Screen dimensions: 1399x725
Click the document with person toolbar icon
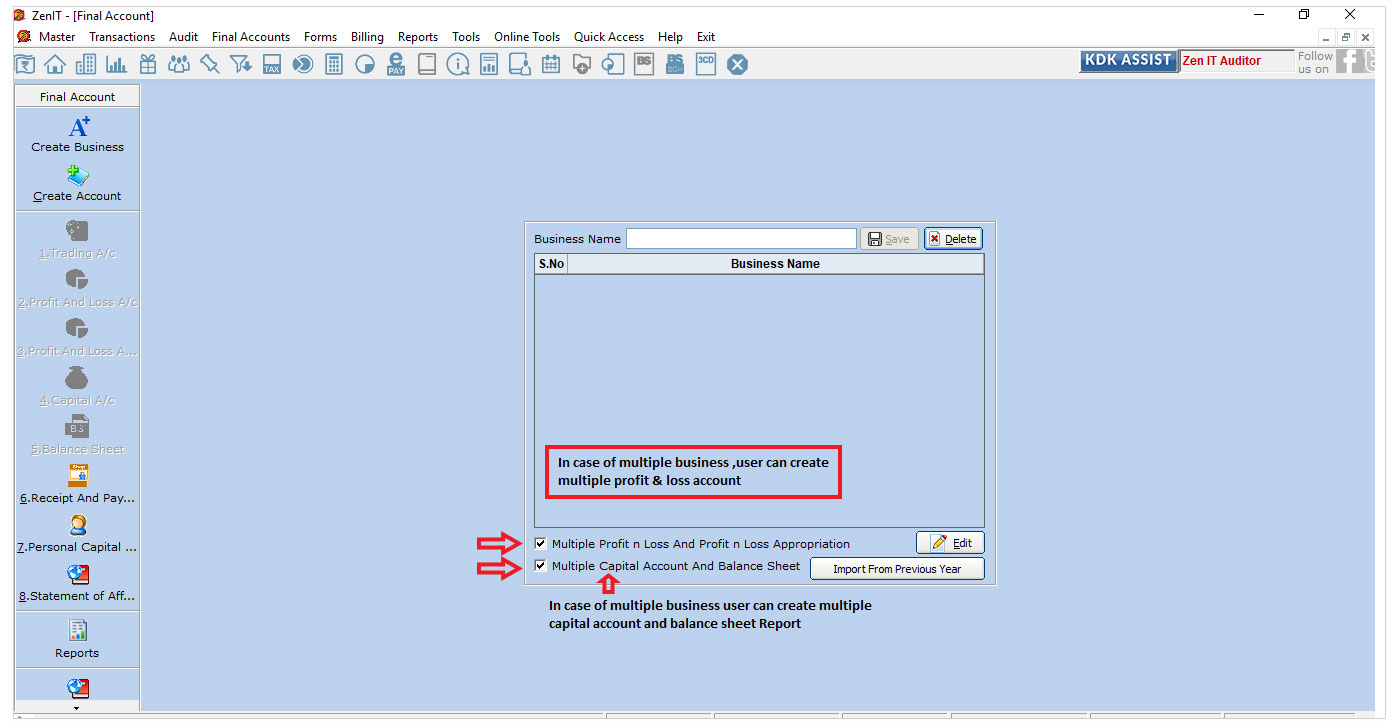520,64
